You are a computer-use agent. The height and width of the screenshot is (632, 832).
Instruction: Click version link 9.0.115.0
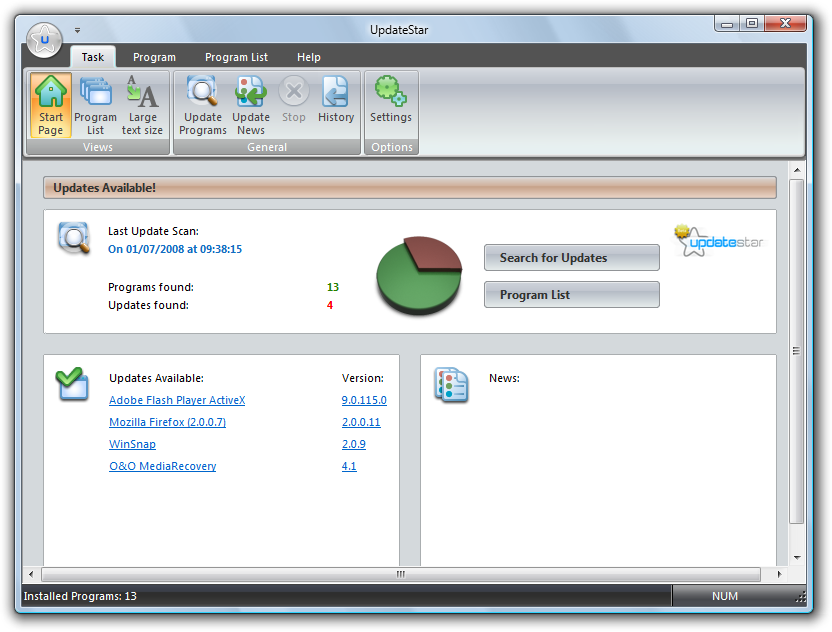pos(364,400)
